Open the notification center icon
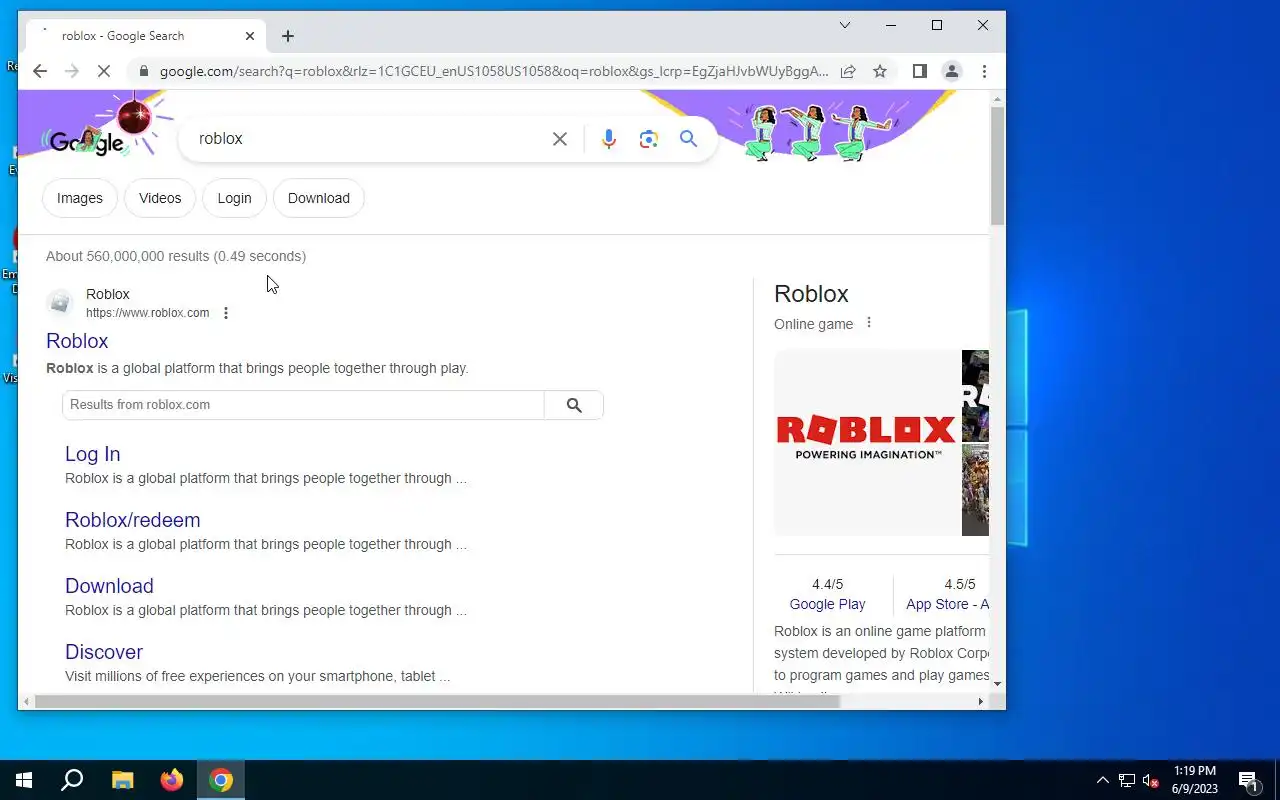 pyautogui.click(x=1248, y=780)
